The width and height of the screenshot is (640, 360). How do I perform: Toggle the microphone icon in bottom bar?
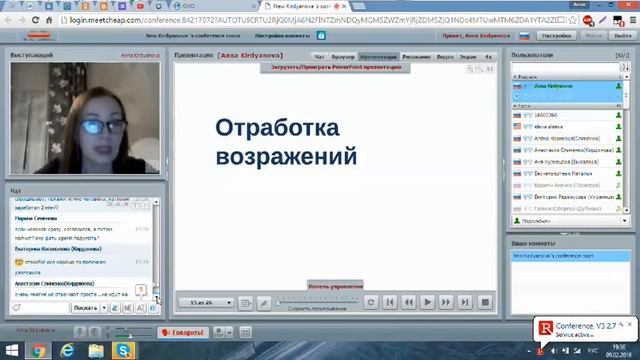click(x=80, y=332)
